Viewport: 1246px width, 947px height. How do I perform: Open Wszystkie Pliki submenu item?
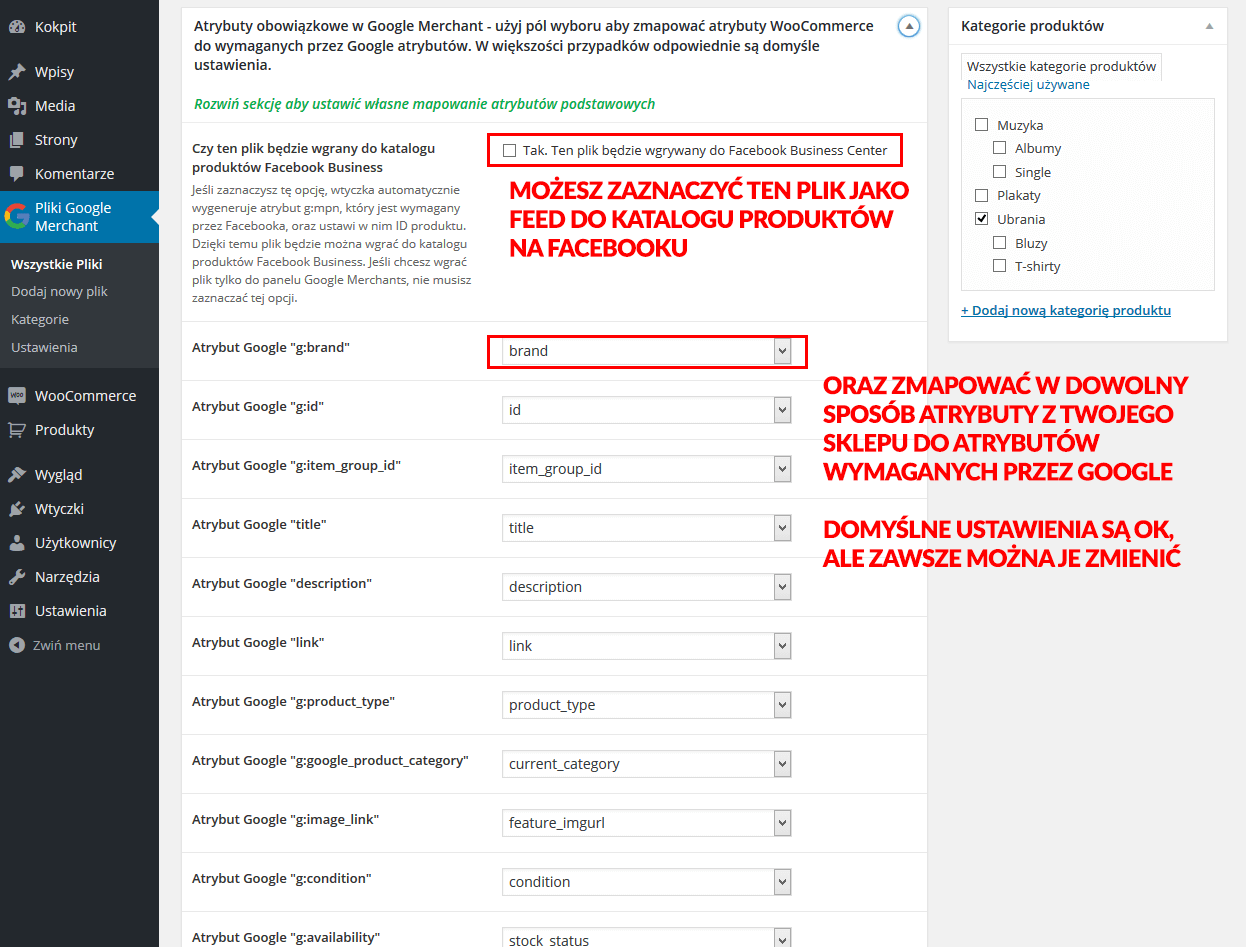pyautogui.click(x=57, y=264)
